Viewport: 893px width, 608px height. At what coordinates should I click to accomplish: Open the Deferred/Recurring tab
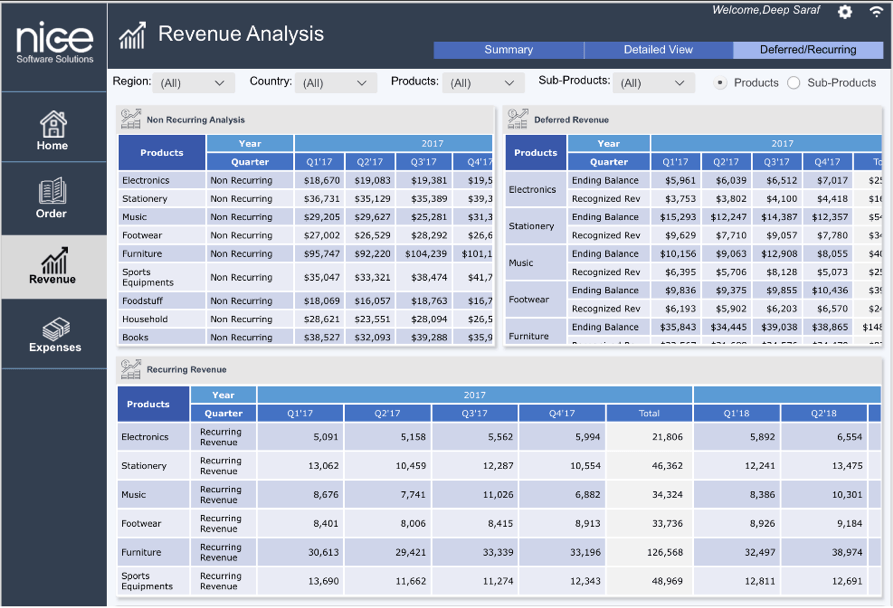click(x=808, y=50)
